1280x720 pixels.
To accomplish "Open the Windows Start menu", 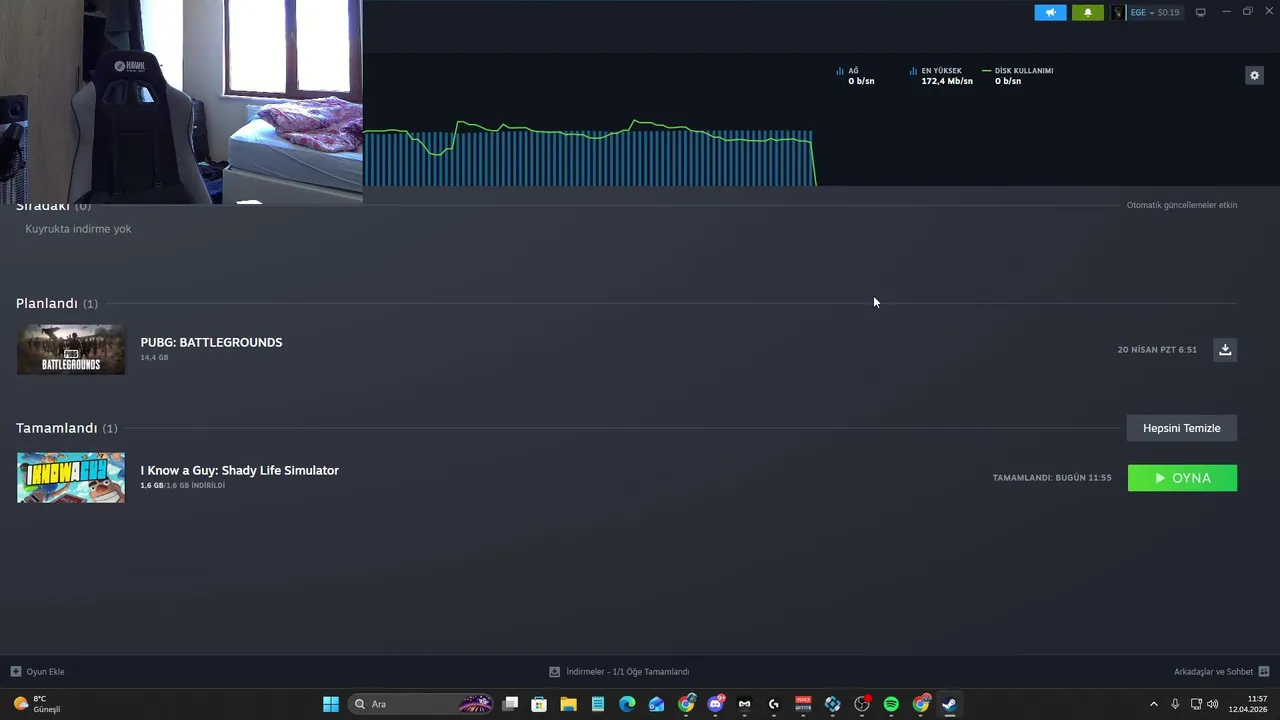I will point(331,704).
